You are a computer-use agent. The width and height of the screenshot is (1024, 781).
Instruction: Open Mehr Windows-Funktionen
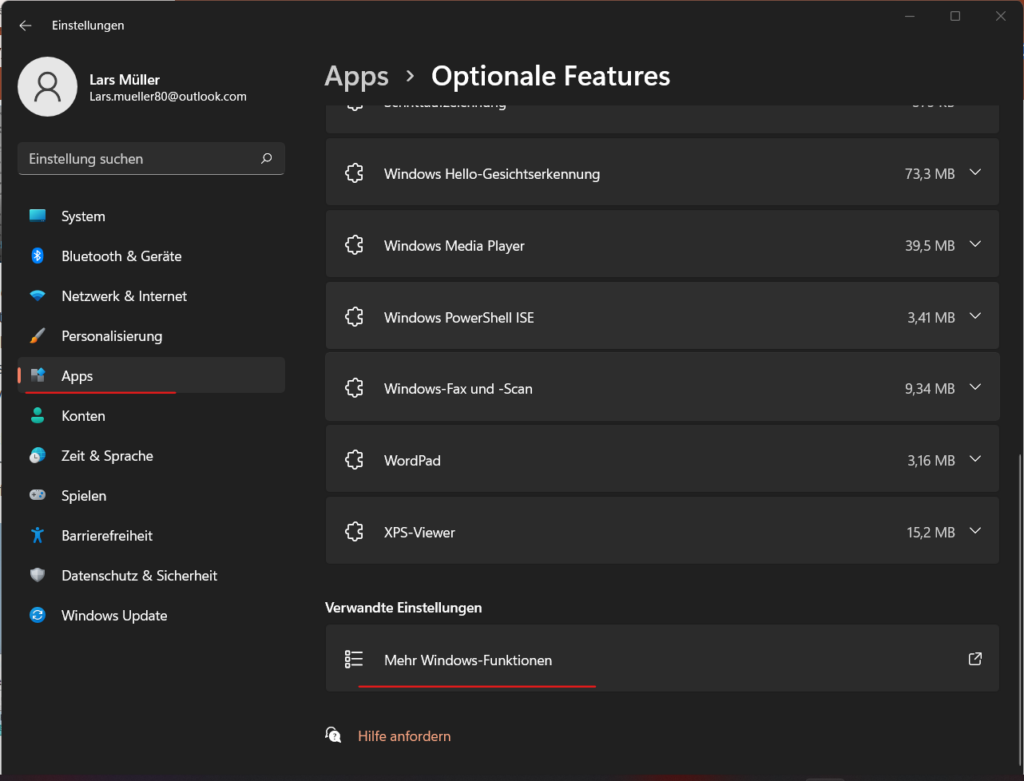[662, 658]
